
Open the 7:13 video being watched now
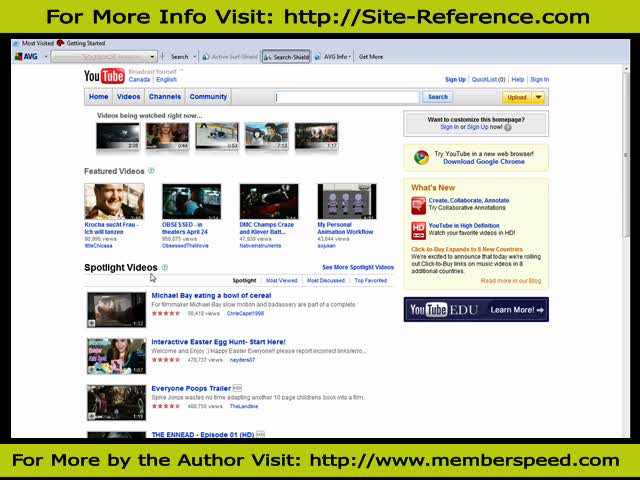click(x=267, y=136)
